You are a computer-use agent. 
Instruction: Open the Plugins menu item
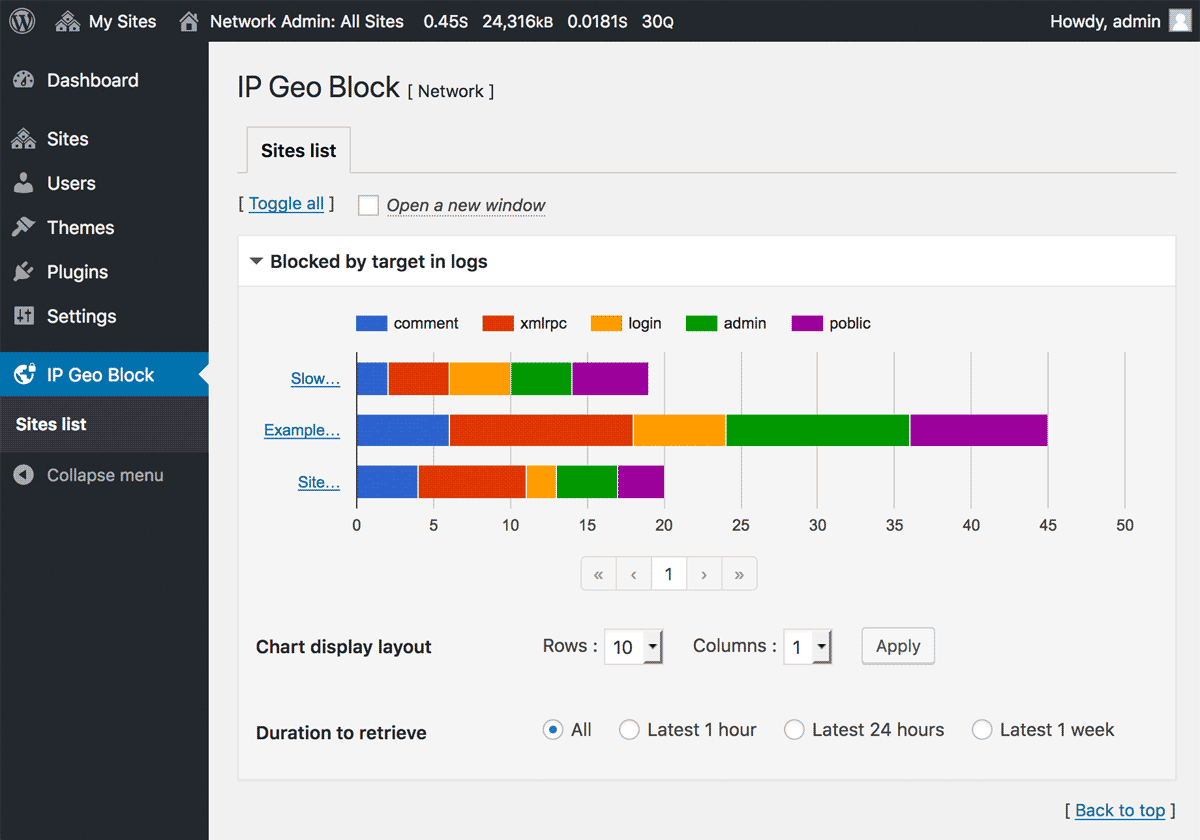104,272
